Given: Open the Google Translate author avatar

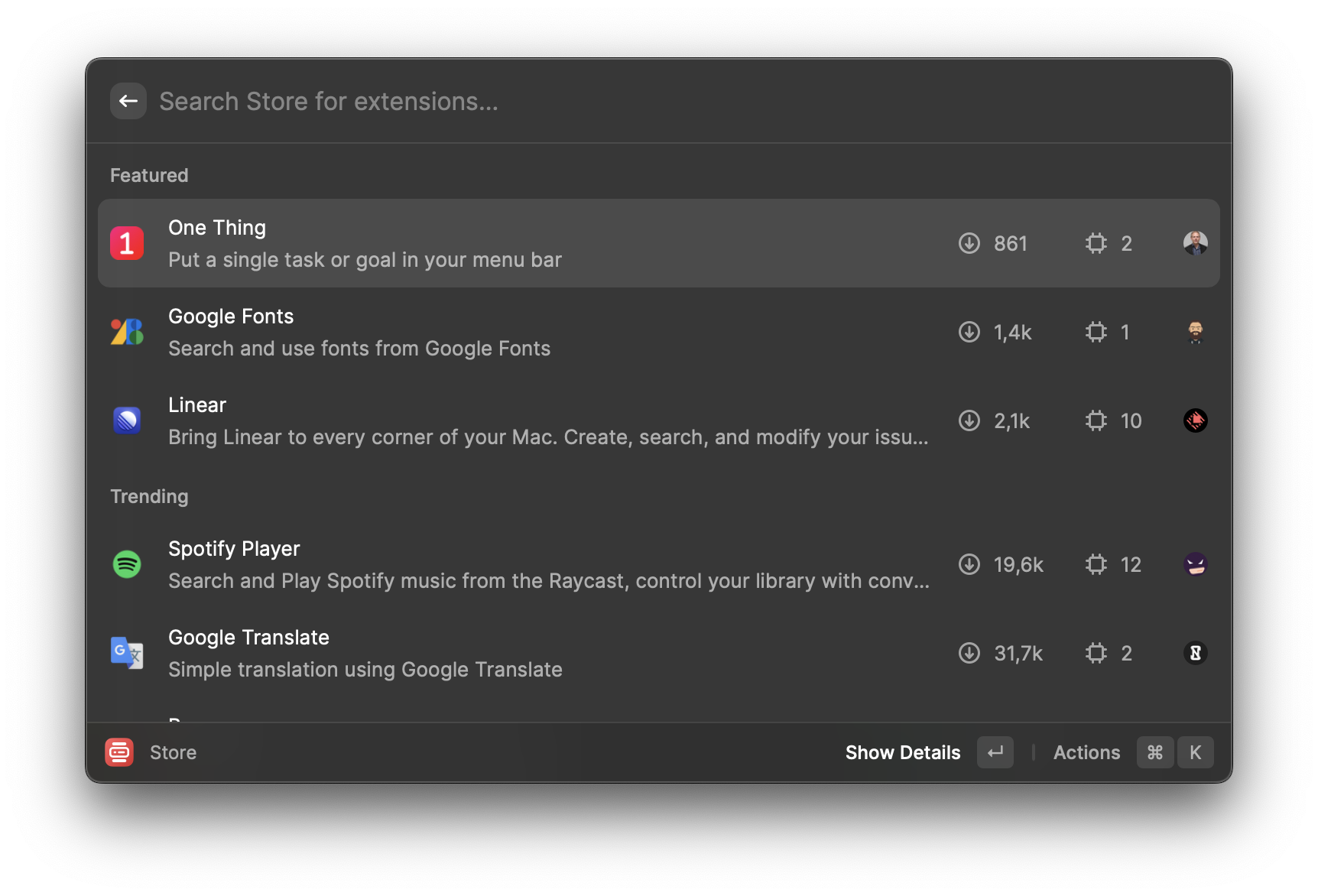Looking at the screenshot, I should point(1196,653).
